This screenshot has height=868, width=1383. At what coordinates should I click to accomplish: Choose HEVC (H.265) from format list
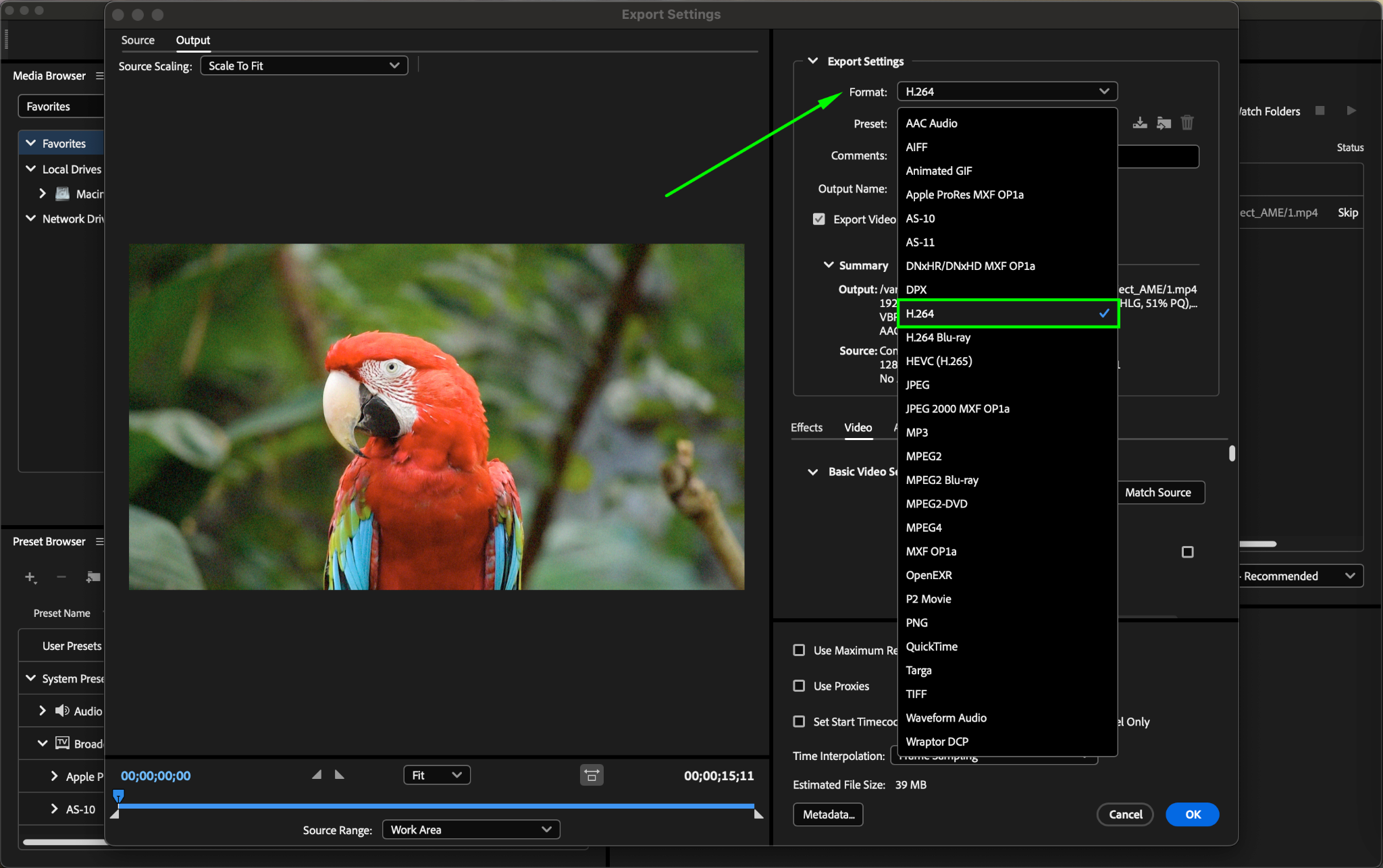click(939, 361)
